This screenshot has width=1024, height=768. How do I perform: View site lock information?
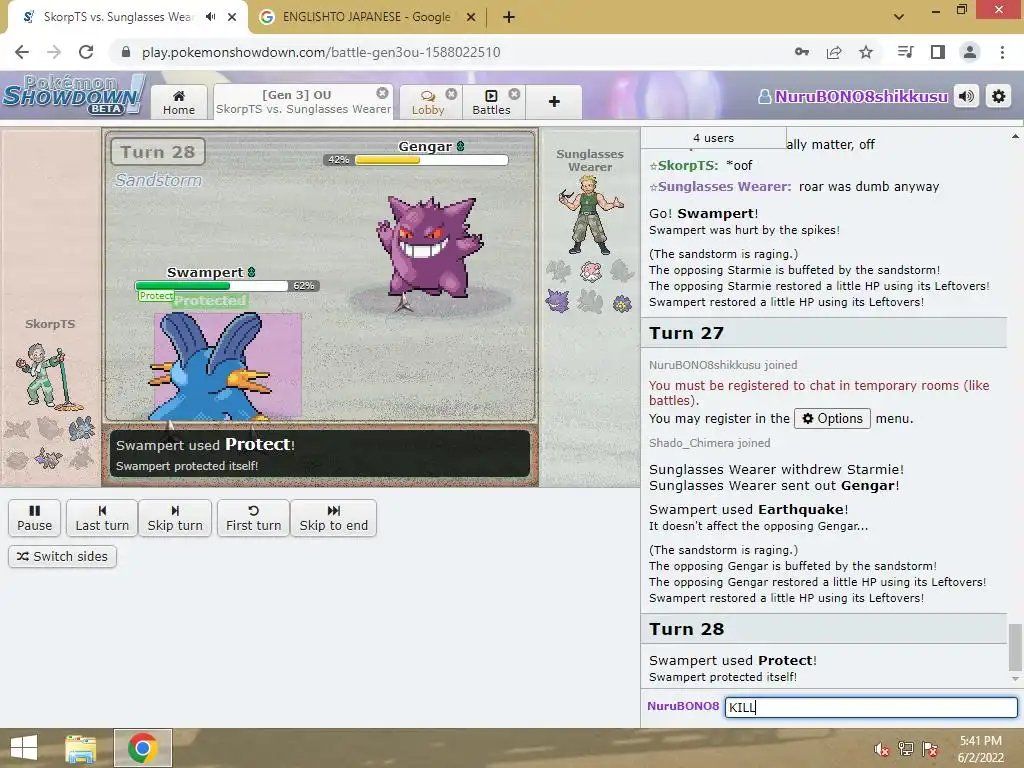tap(126, 52)
